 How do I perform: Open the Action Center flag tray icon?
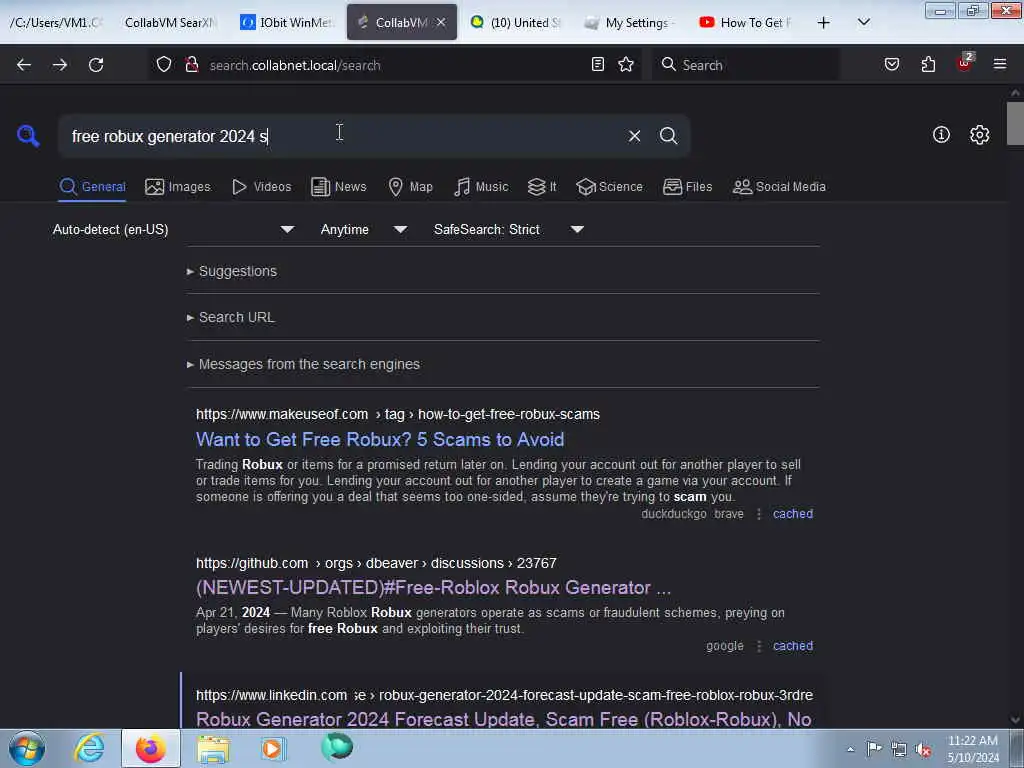click(874, 748)
